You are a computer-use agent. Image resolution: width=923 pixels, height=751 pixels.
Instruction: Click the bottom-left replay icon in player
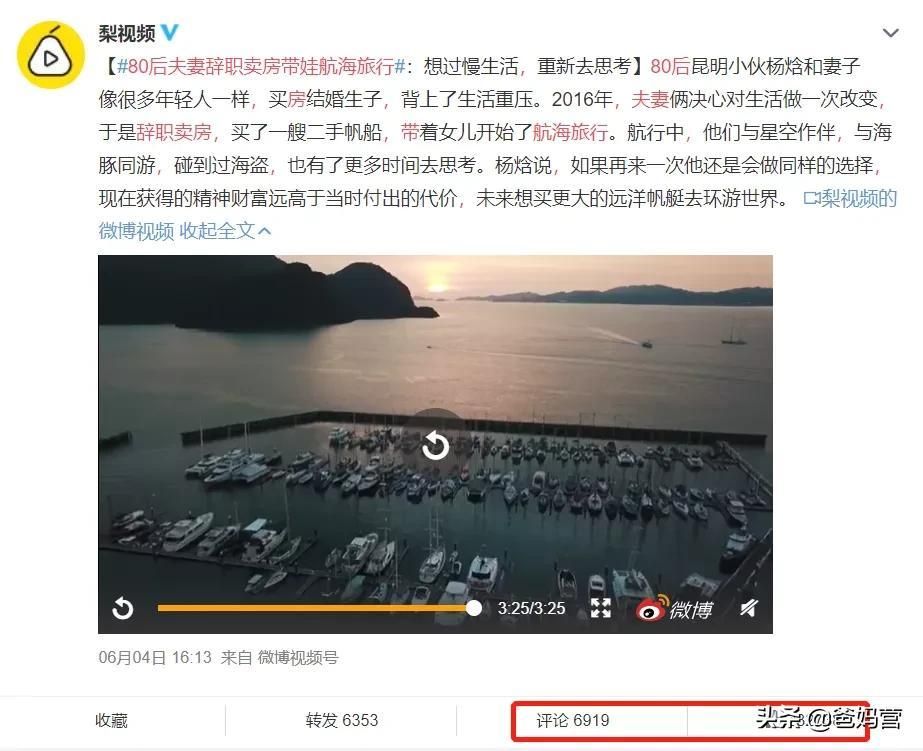point(122,608)
